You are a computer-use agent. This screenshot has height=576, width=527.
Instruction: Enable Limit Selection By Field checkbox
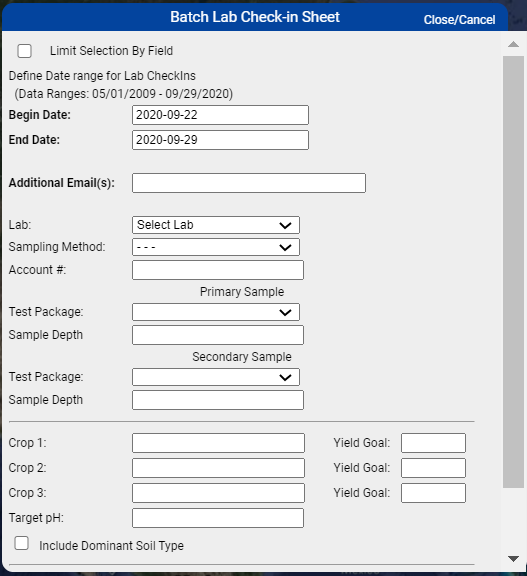25,51
